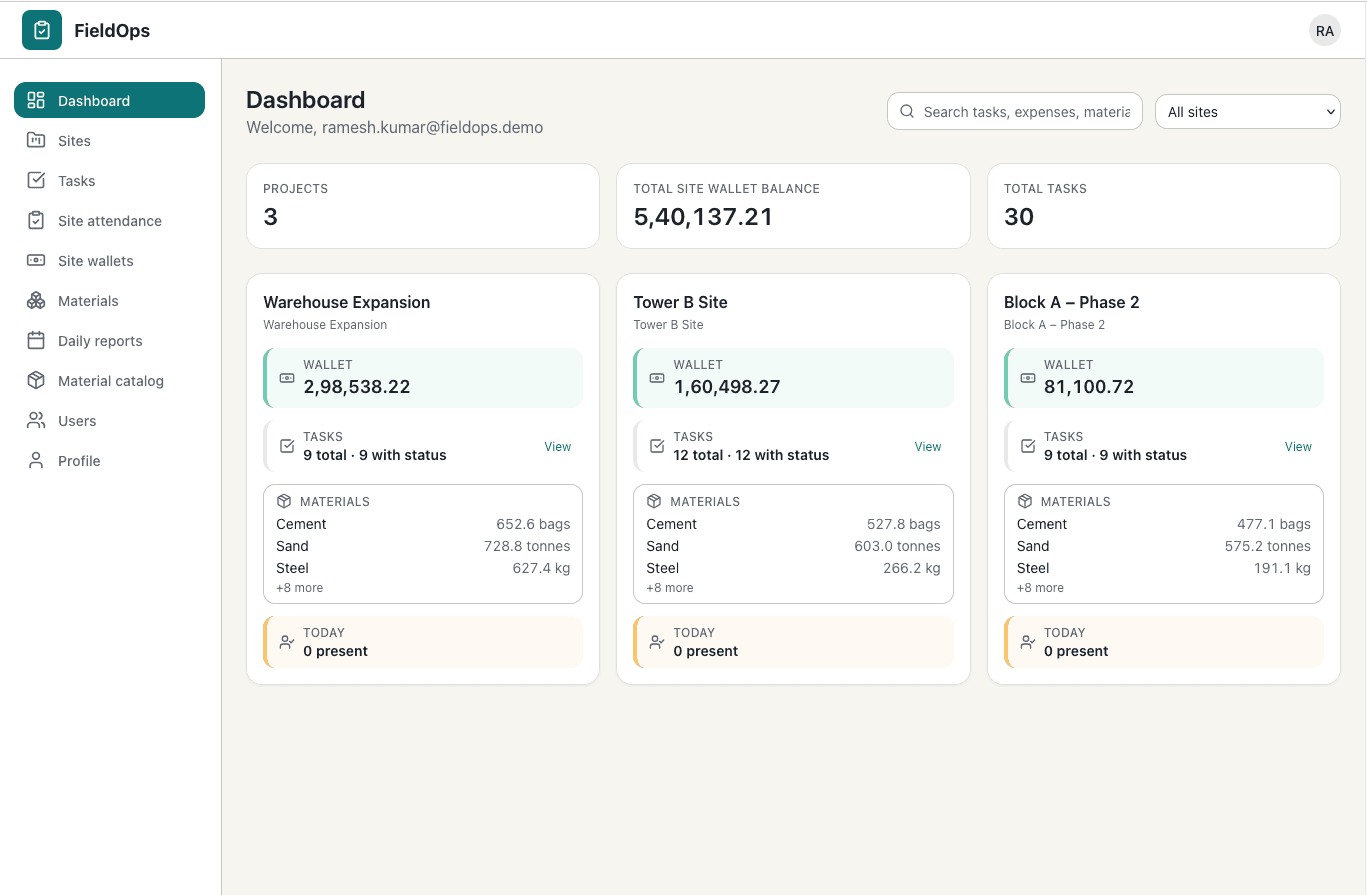The height and width of the screenshot is (895, 1367).
Task: Open your Profile from the sidebar
Action: click(x=36, y=460)
